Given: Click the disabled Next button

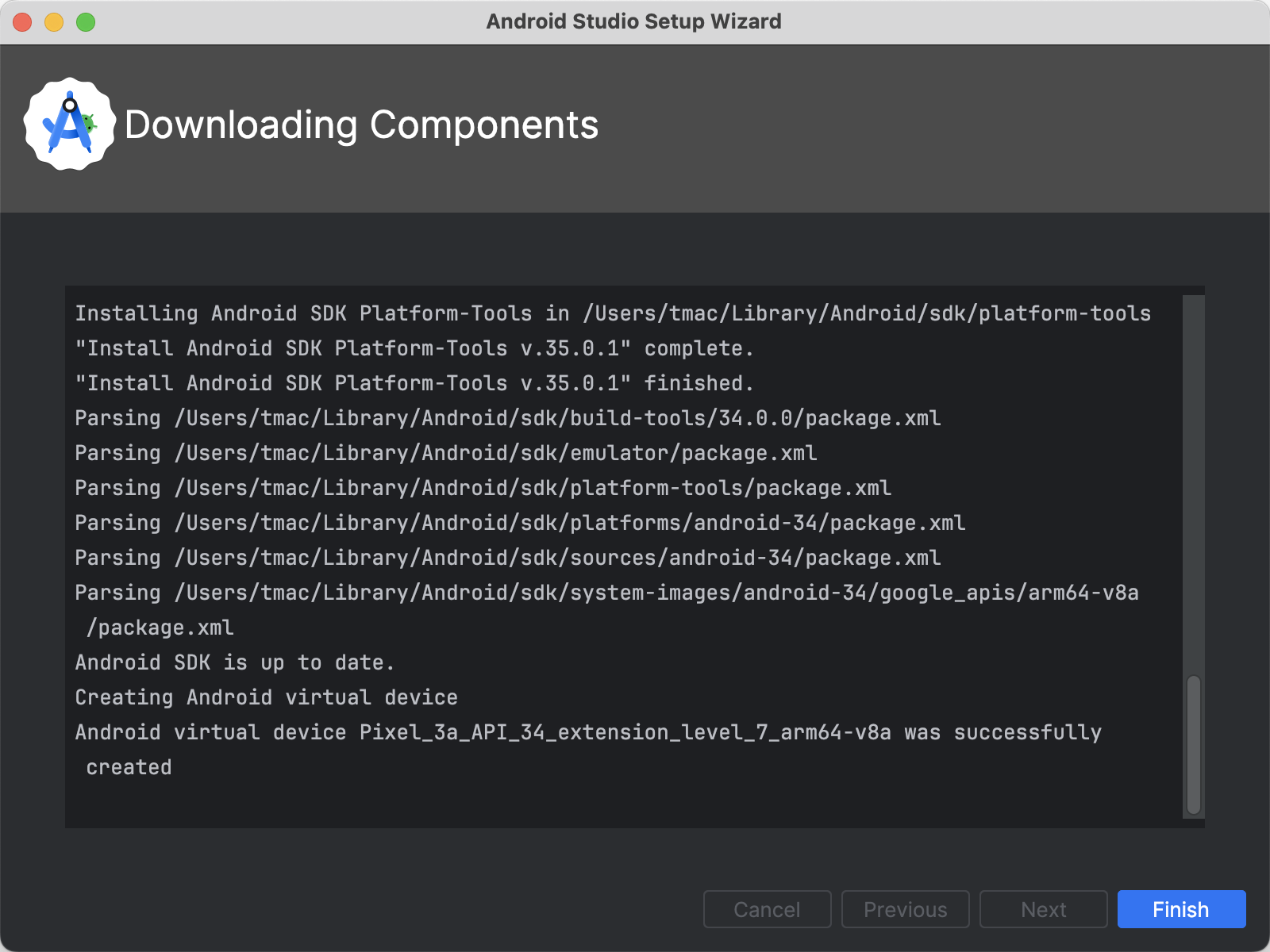Looking at the screenshot, I should 1044,909.
